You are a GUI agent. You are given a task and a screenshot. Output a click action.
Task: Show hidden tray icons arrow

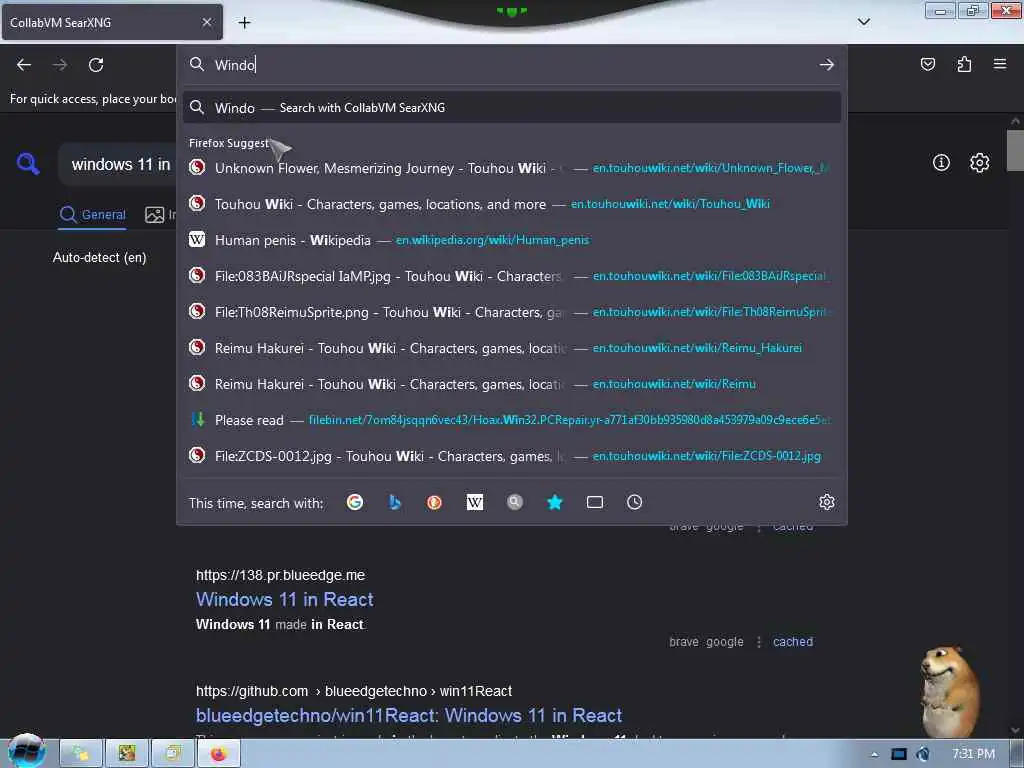pos(874,754)
